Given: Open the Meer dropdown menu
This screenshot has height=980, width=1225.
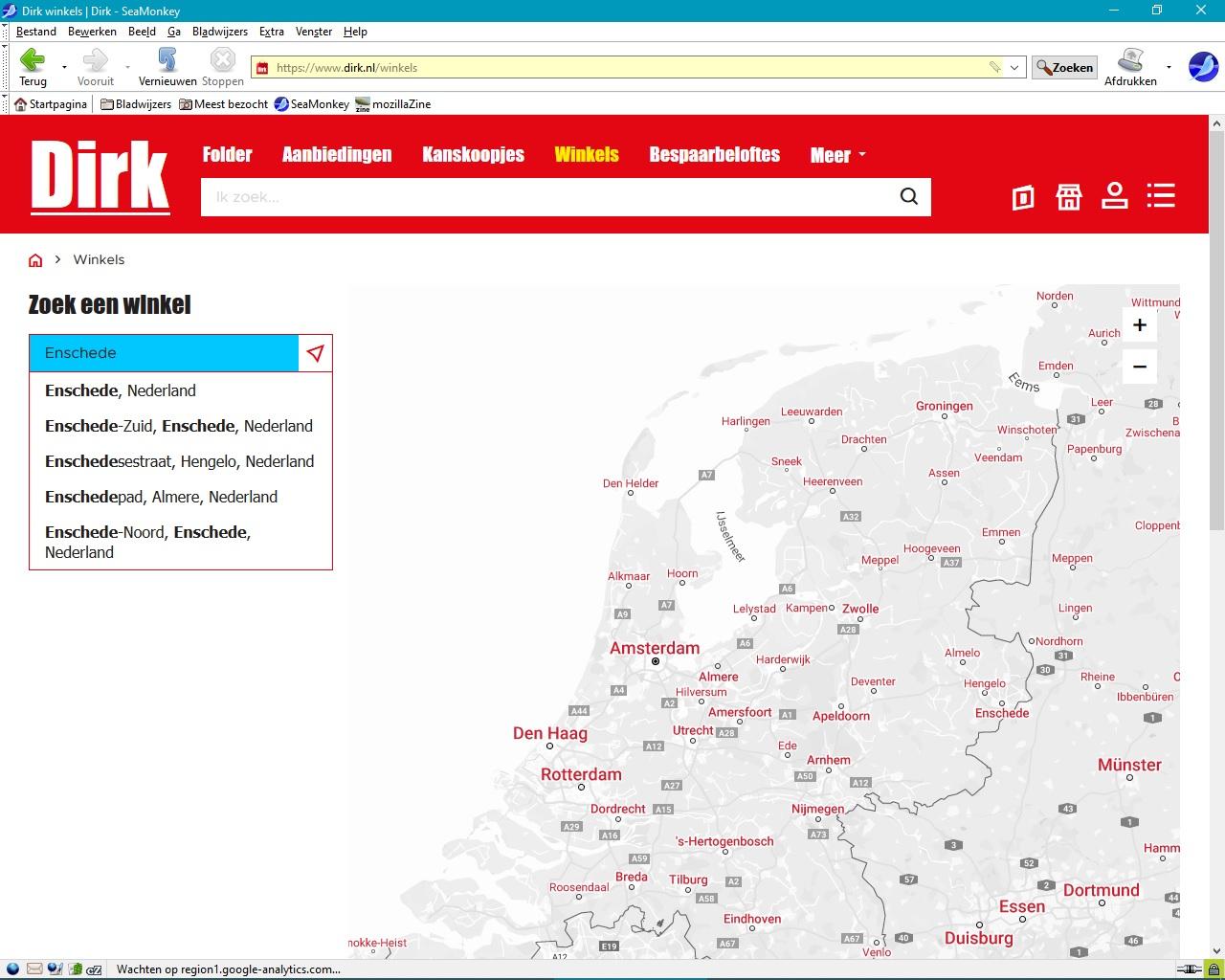Looking at the screenshot, I should coord(836,155).
